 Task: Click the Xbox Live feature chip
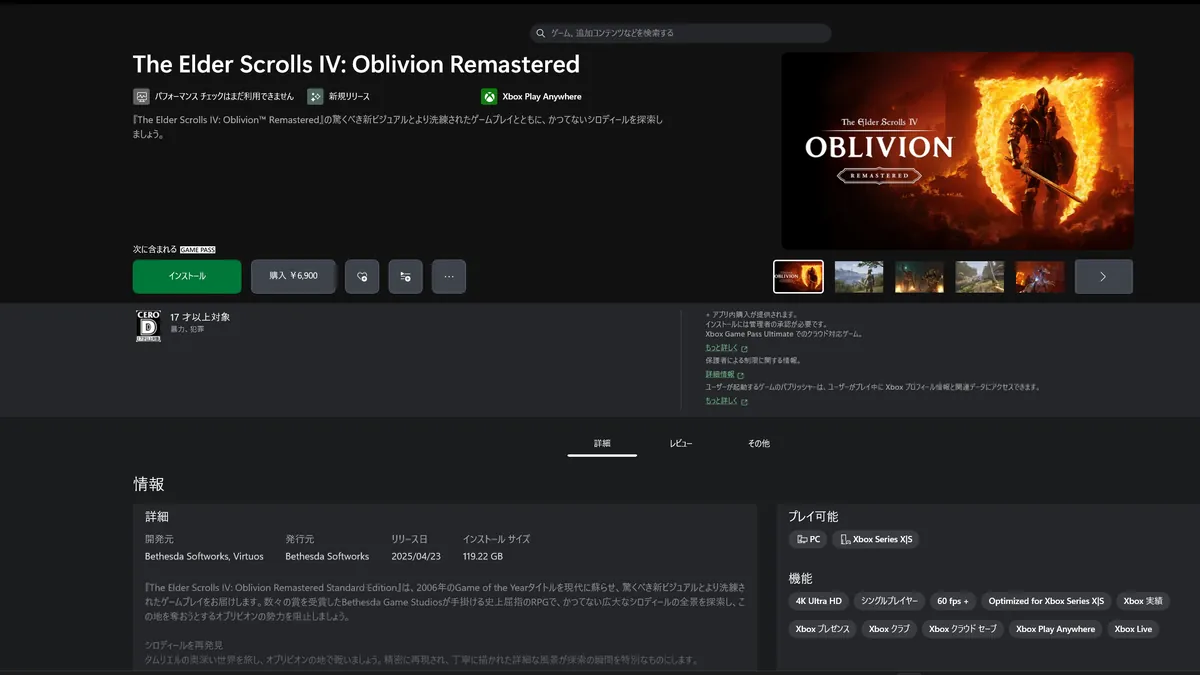point(1133,629)
